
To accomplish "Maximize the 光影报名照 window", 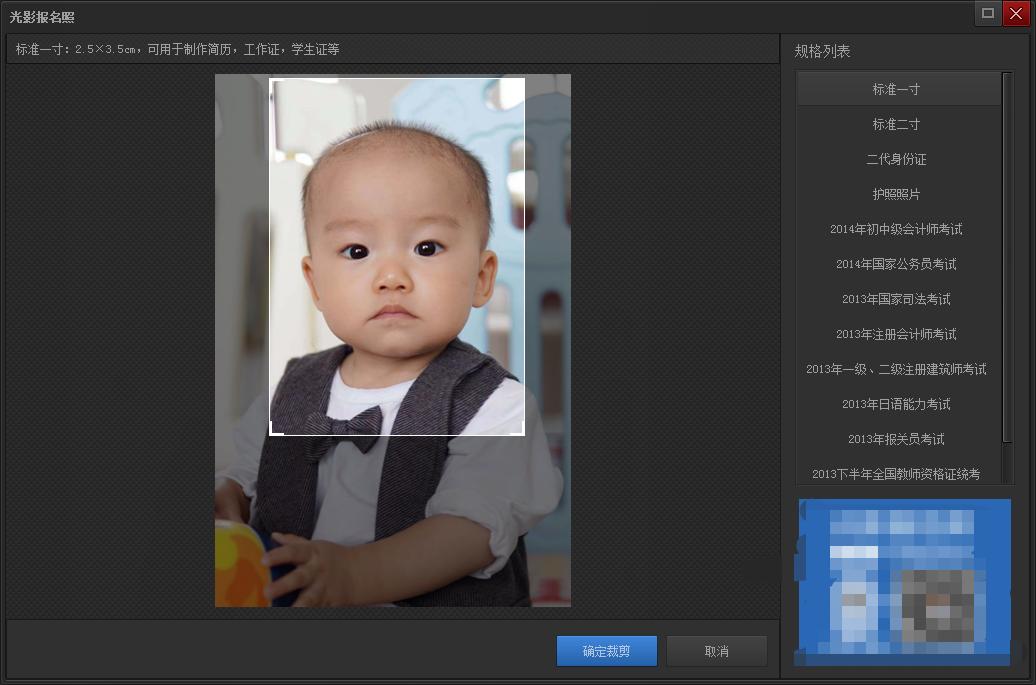I will (988, 13).
